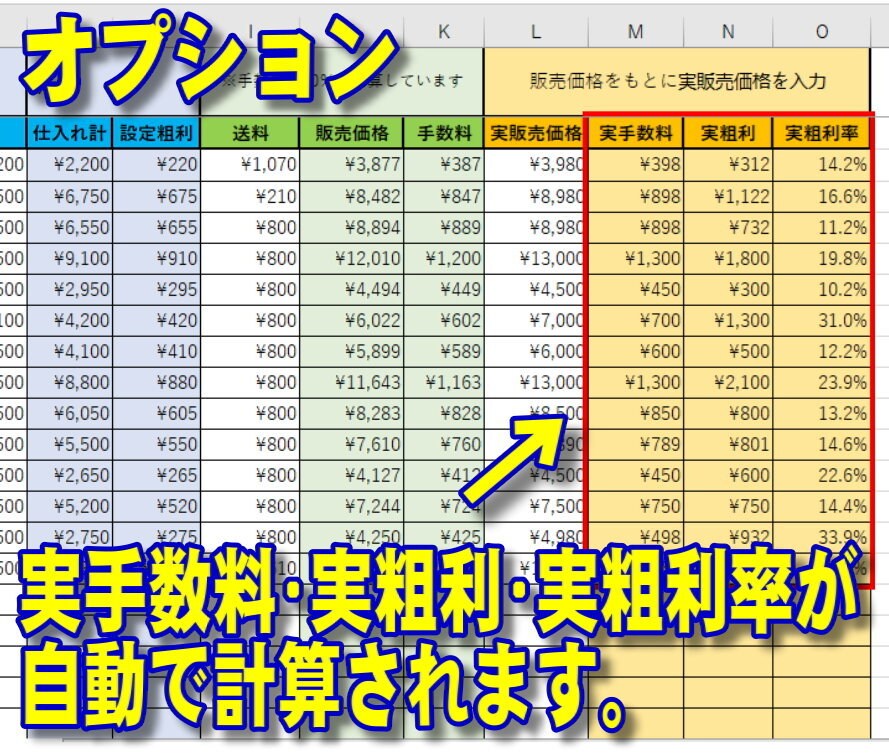Image resolution: width=889 pixels, height=754 pixels.
Task: Select column M header
Action: [636, 32]
